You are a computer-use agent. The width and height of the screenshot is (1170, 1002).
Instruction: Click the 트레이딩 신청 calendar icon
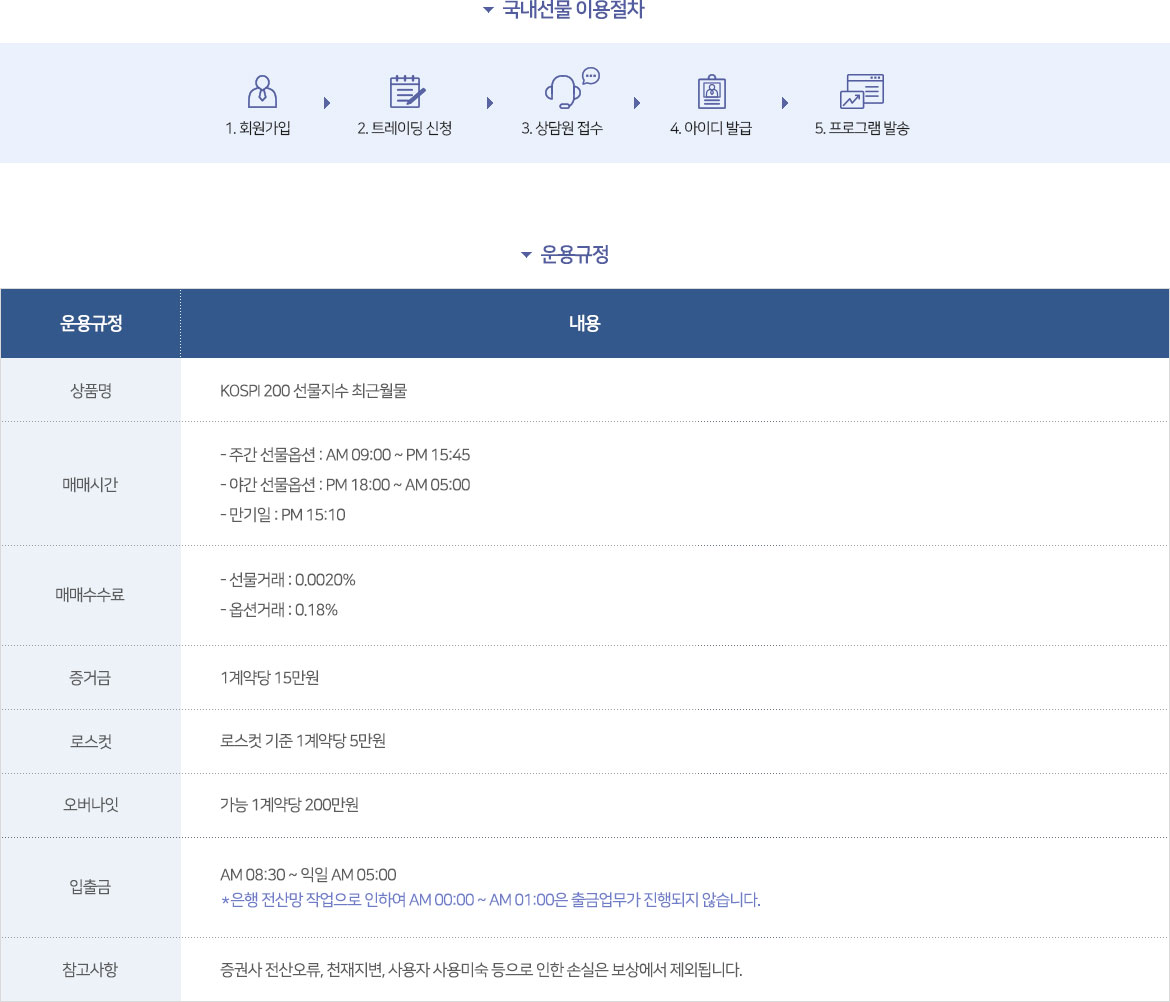tap(406, 91)
